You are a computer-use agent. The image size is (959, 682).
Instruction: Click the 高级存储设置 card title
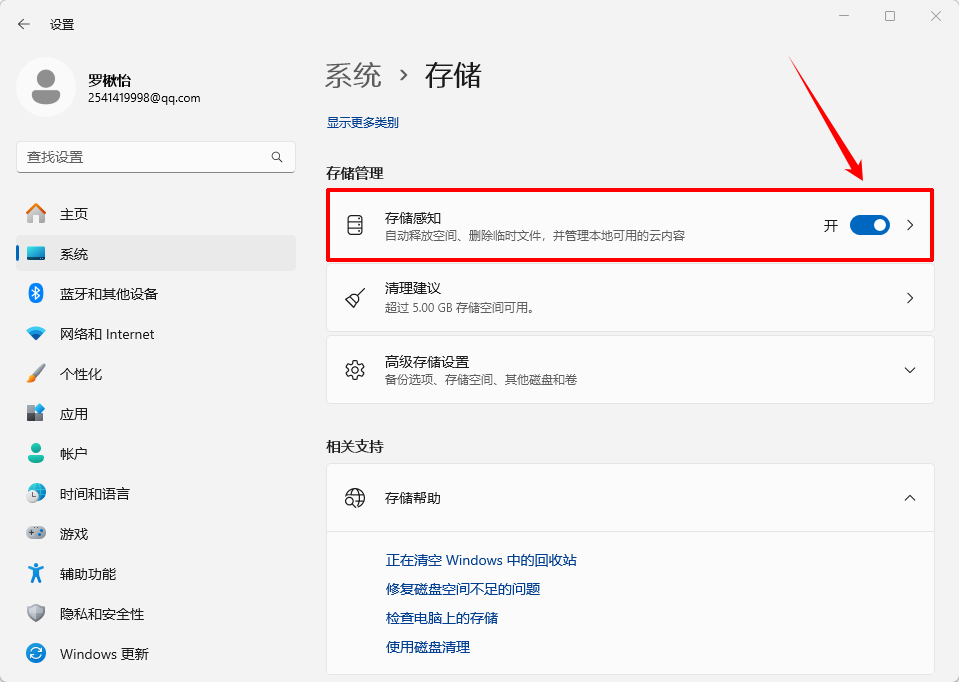point(427,361)
